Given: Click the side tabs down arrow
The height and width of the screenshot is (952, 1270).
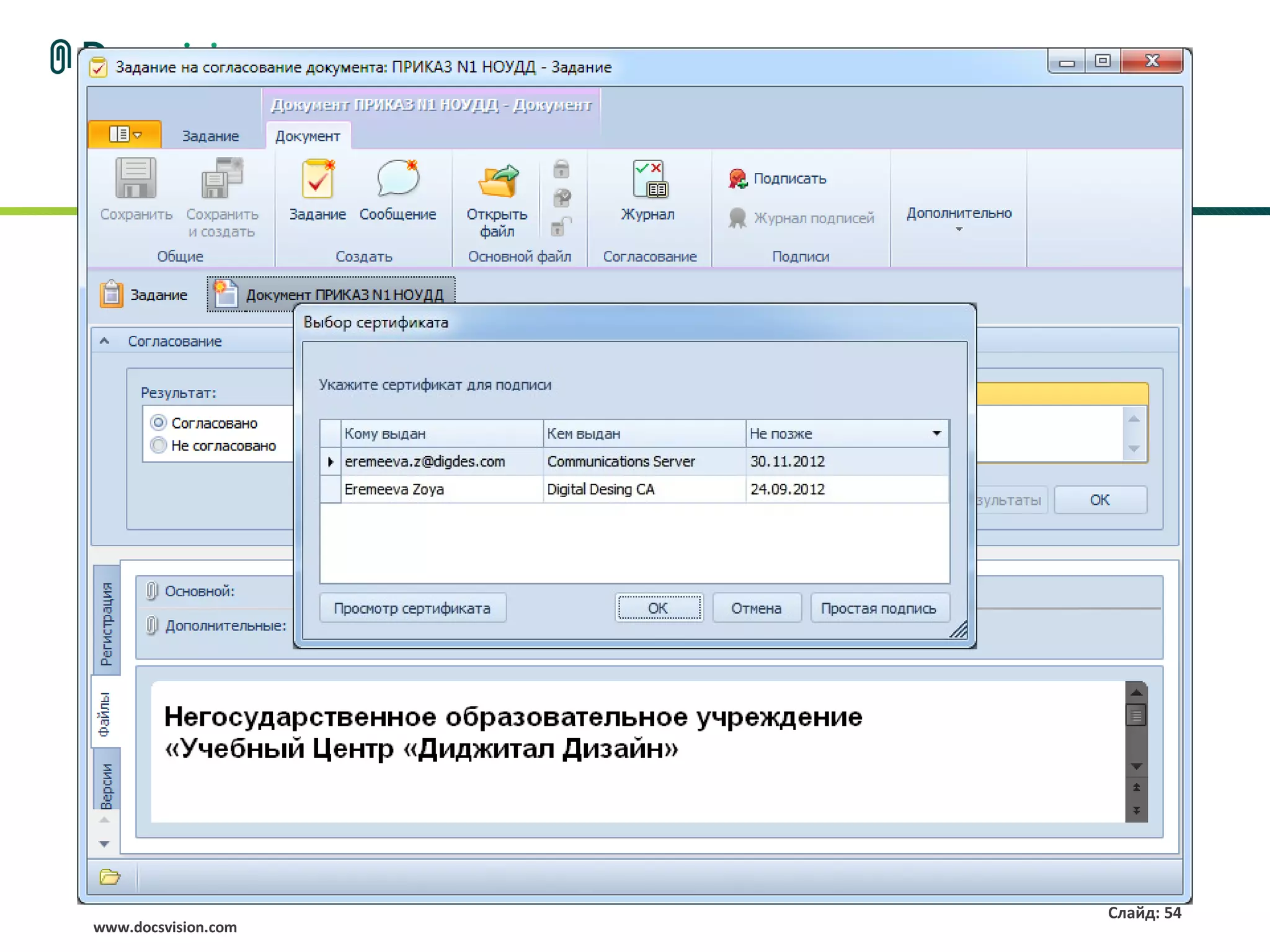Looking at the screenshot, I should (104, 844).
